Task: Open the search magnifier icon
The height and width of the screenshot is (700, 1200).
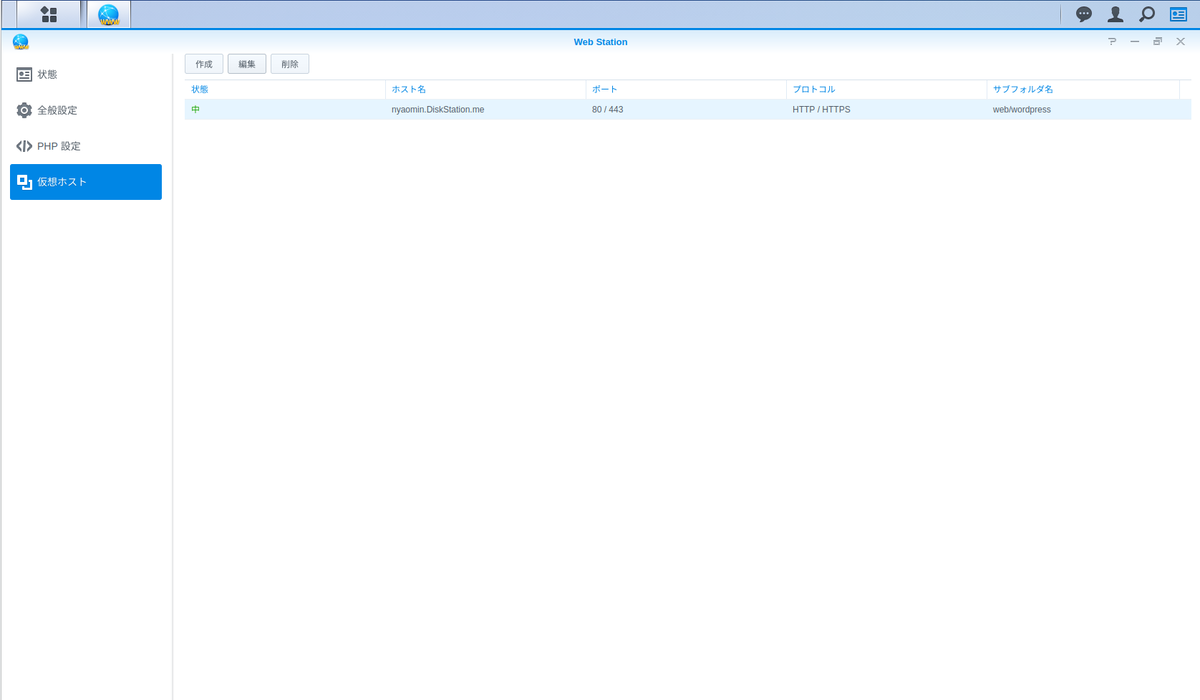Action: (x=1147, y=14)
